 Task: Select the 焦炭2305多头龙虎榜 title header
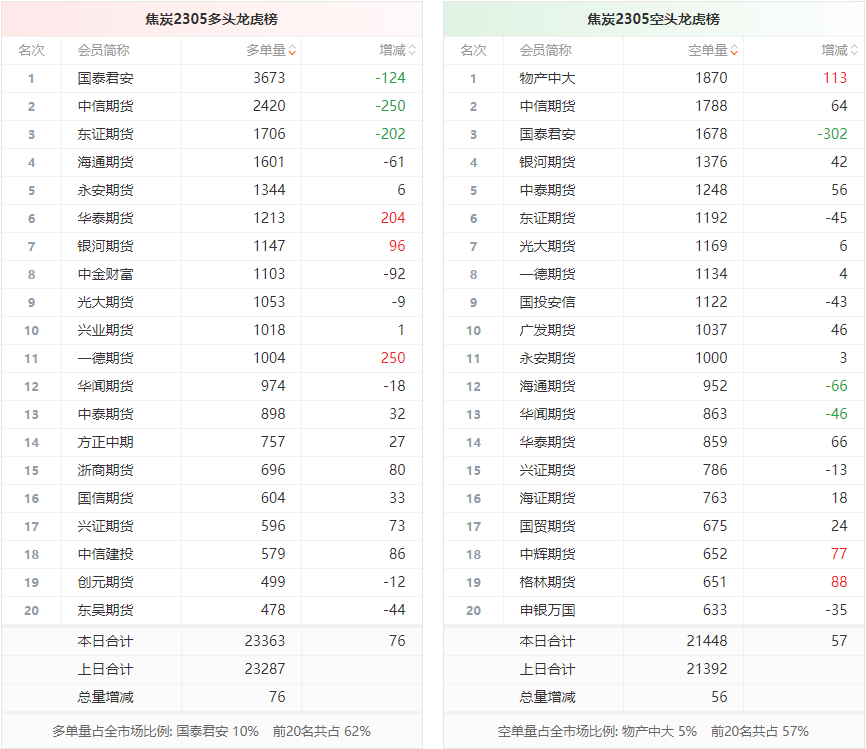tap(211, 19)
